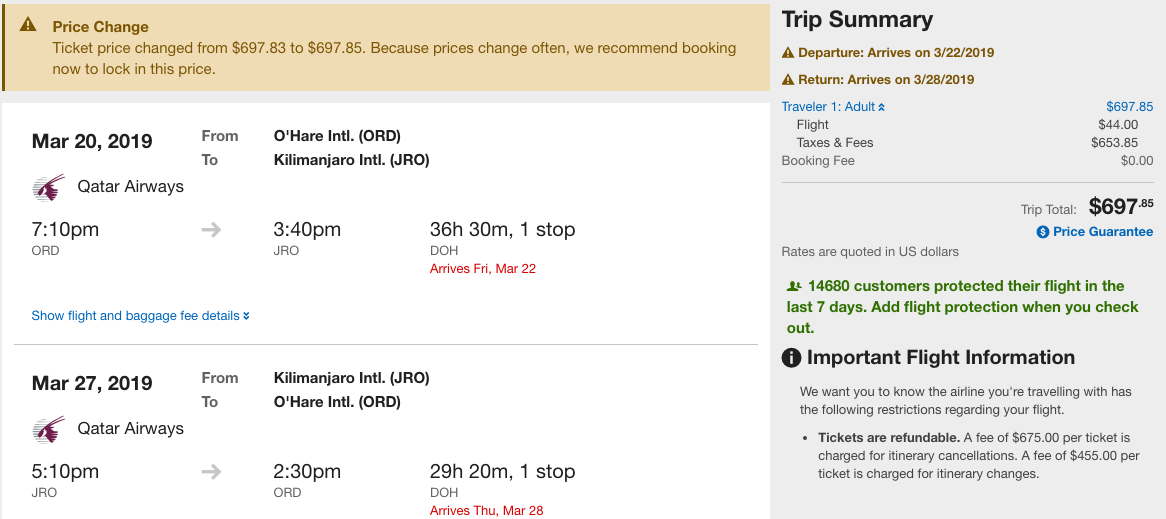Click the red Arrives Thu, Mar 28 notice
The width and height of the screenshot is (1166, 519).
pyautogui.click(x=486, y=511)
